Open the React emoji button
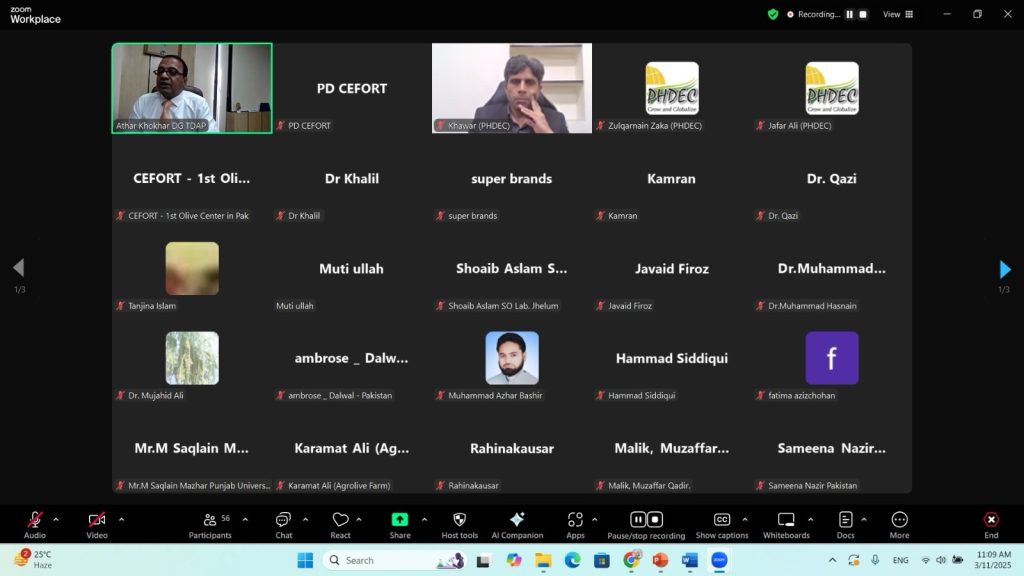The width and height of the screenshot is (1024, 576). 340,520
